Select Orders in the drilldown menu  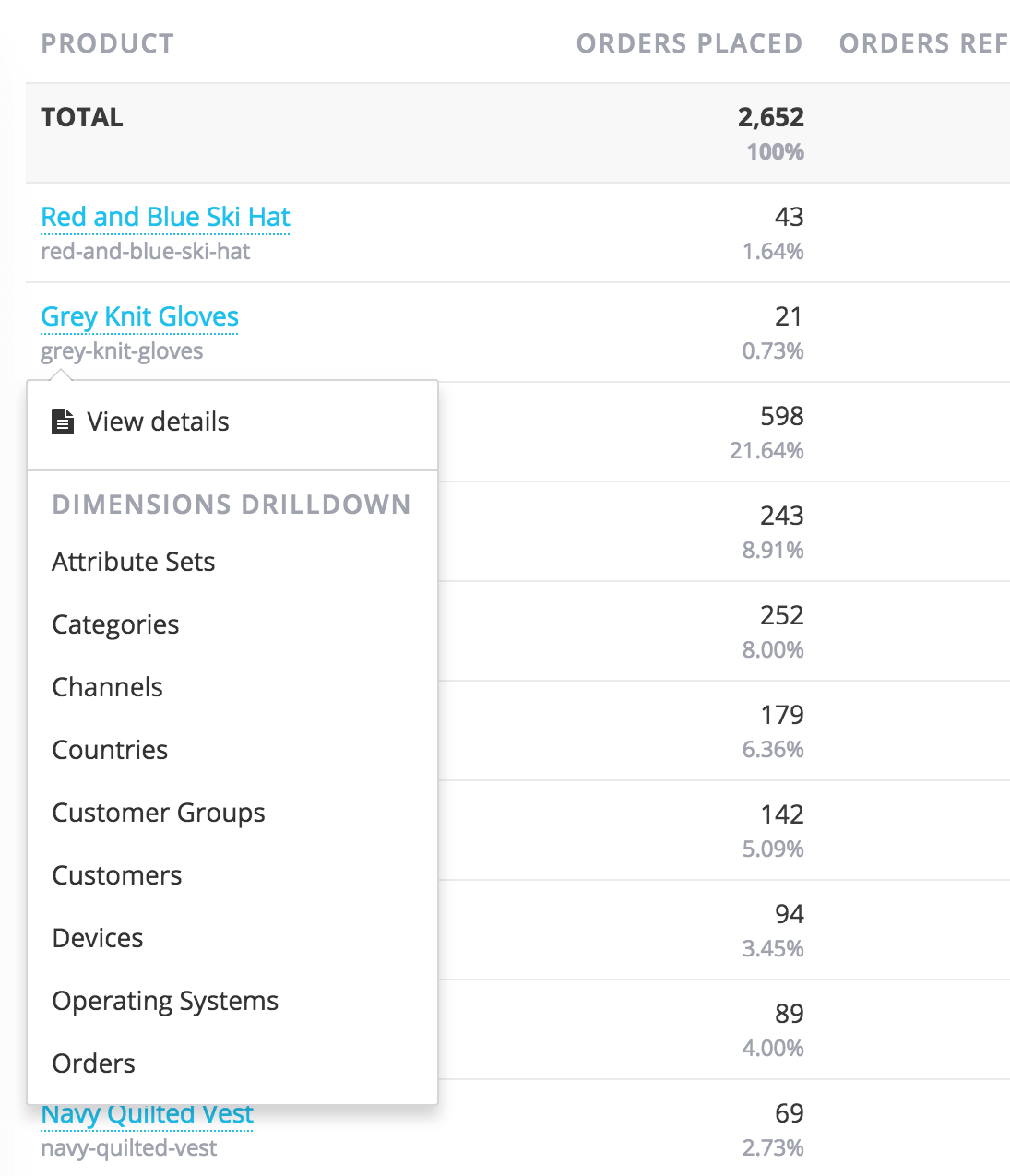(93, 1063)
